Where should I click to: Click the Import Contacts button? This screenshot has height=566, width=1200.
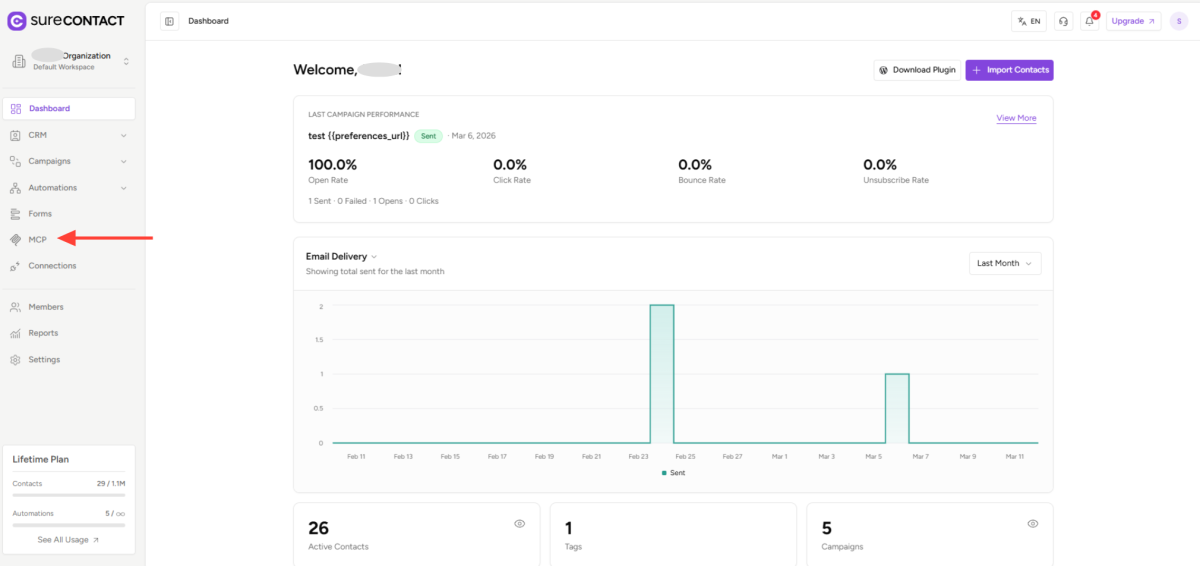1009,70
